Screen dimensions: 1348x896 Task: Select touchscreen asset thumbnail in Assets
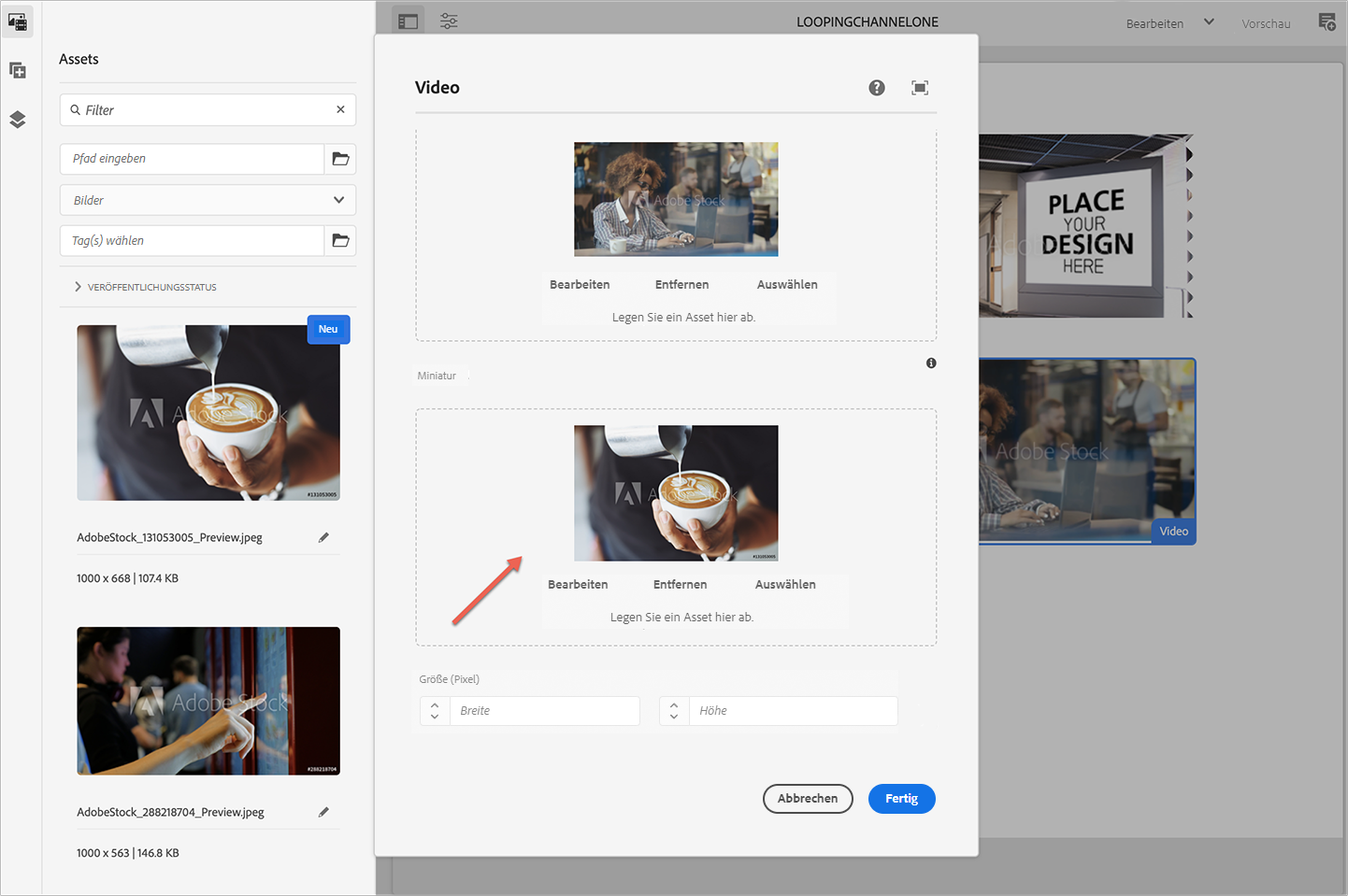[x=208, y=701]
